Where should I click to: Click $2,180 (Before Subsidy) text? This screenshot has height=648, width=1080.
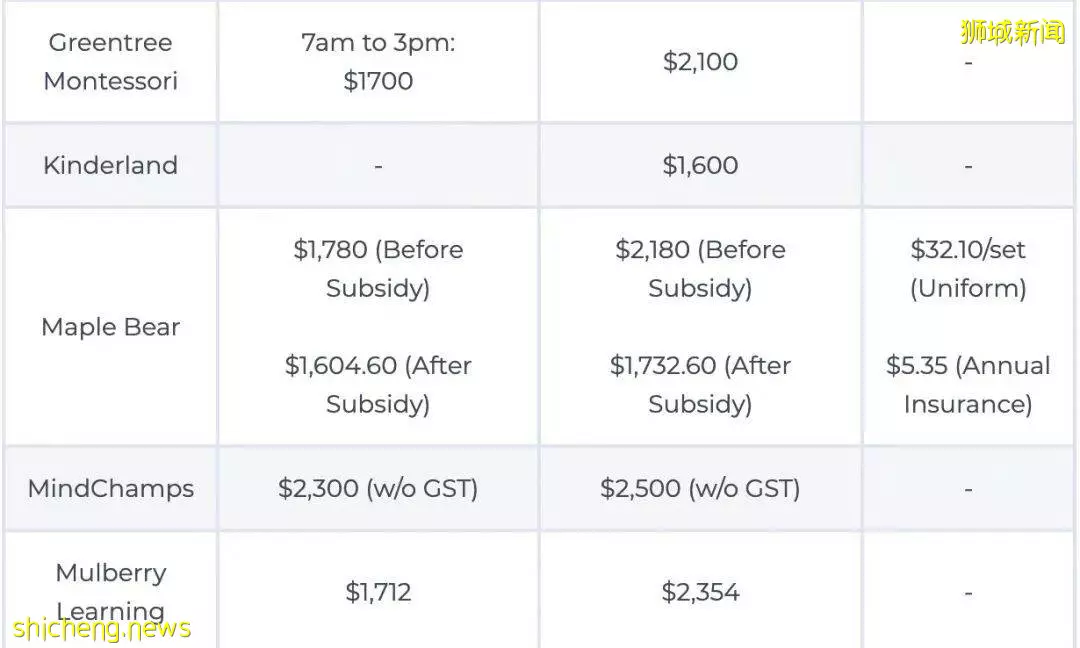pyautogui.click(x=700, y=269)
